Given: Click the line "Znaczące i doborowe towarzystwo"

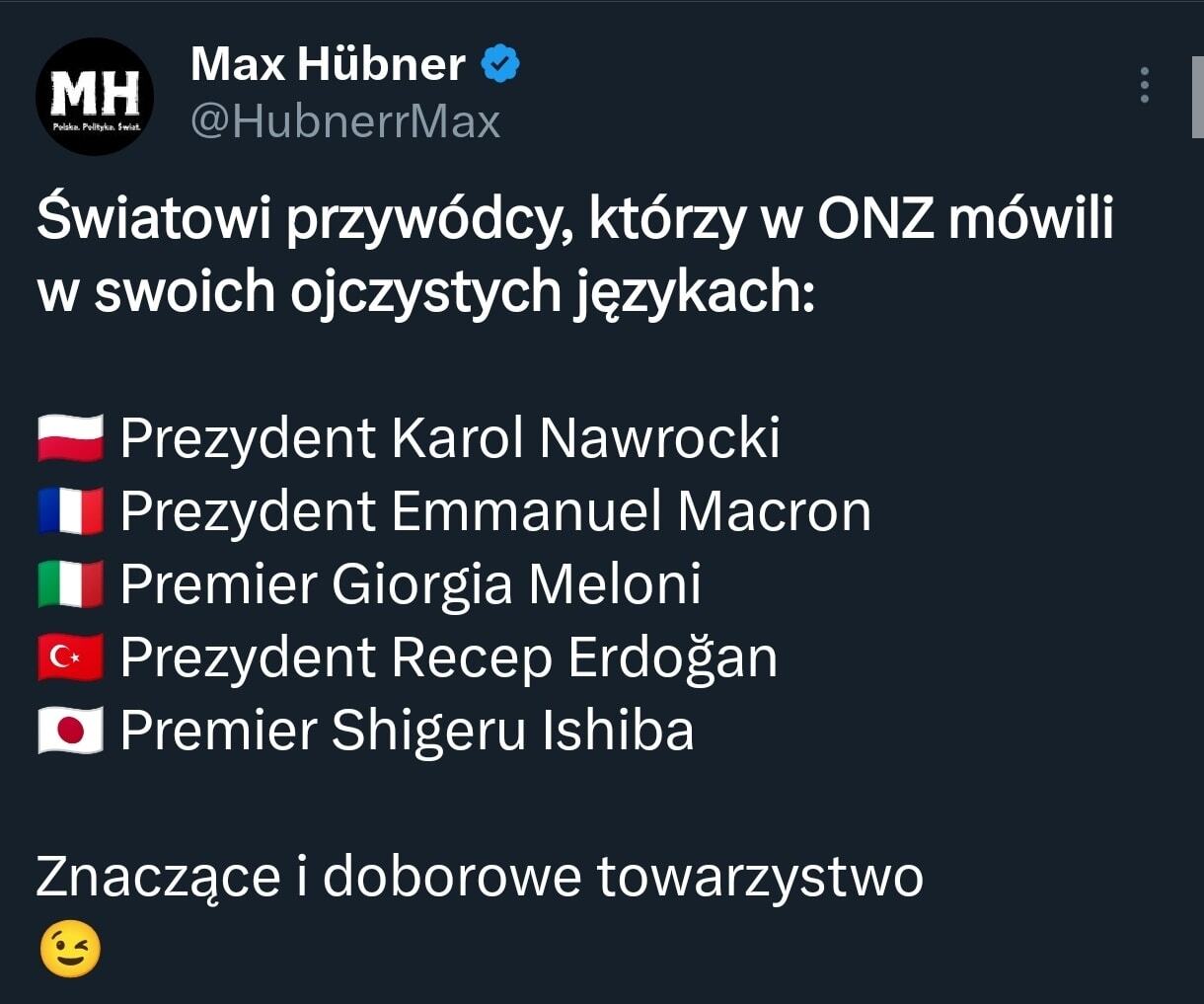Looking at the screenshot, I should coord(480,877).
